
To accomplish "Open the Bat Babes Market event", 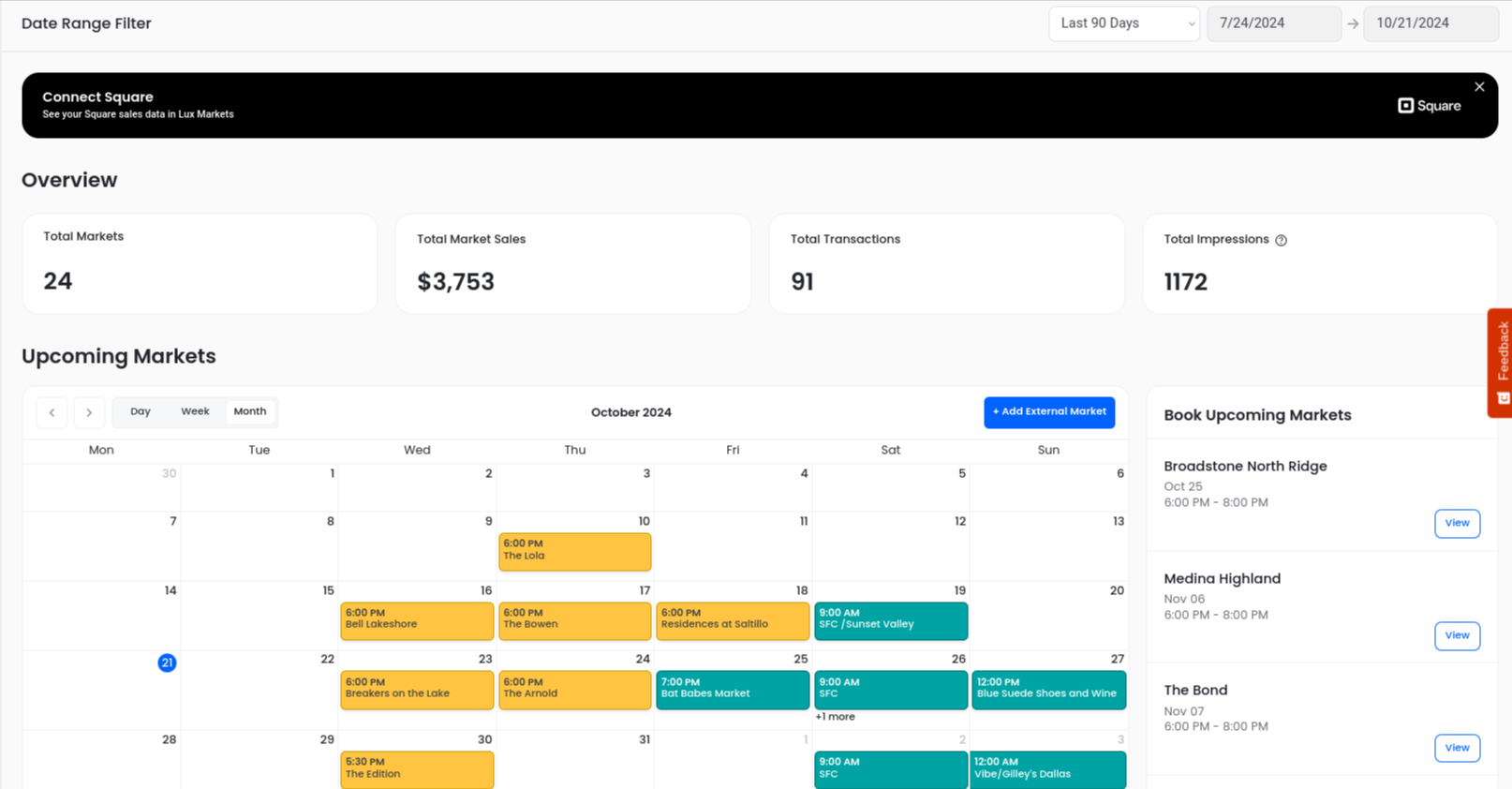I will coord(733,690).
